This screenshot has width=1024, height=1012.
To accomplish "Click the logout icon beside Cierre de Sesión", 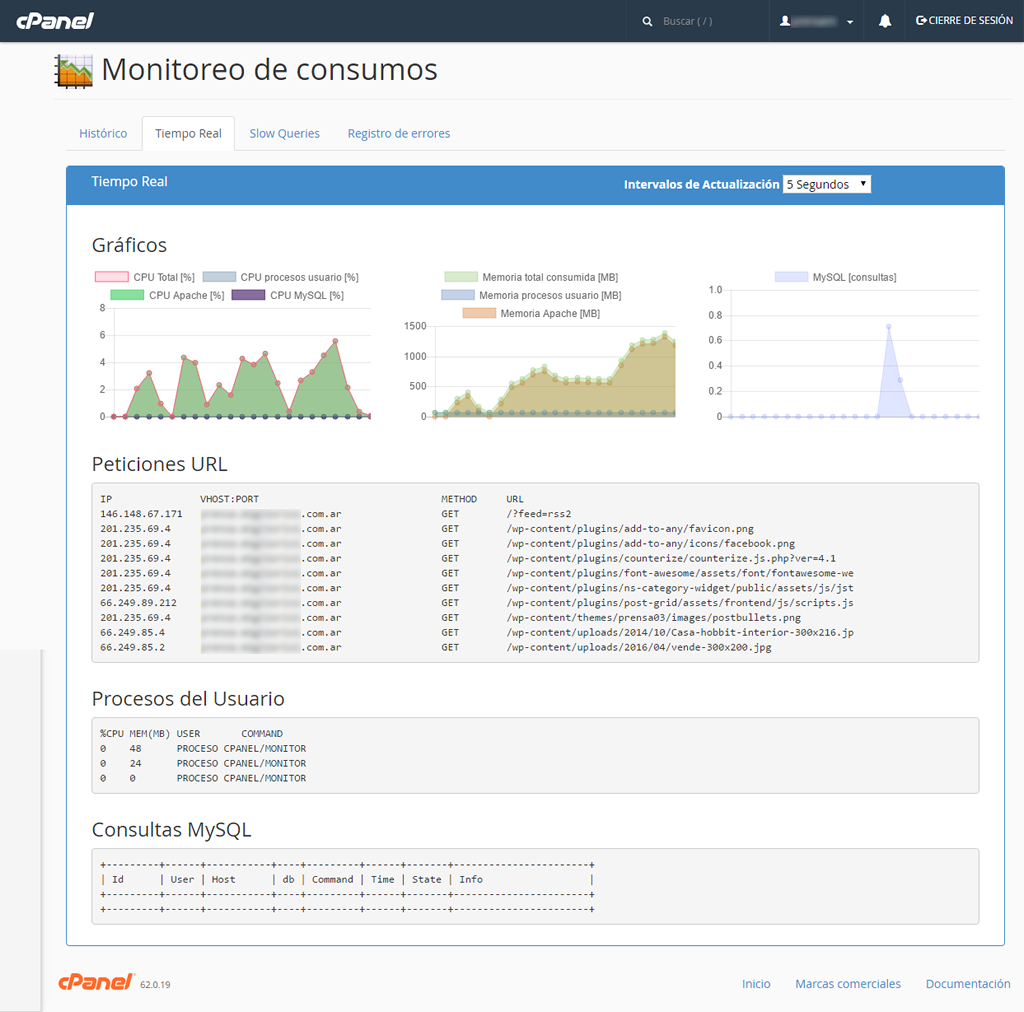I will click(x=921, y=21).
